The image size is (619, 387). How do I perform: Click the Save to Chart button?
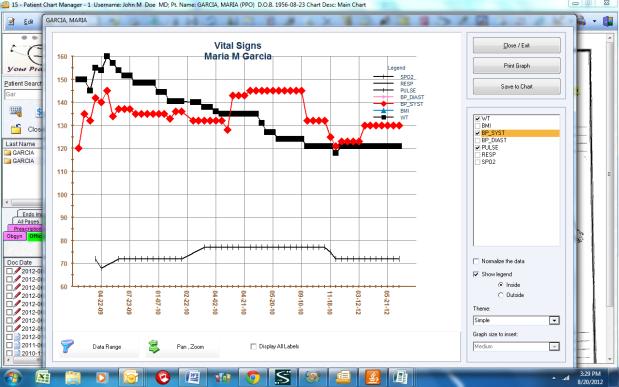[x=516, y=86]
